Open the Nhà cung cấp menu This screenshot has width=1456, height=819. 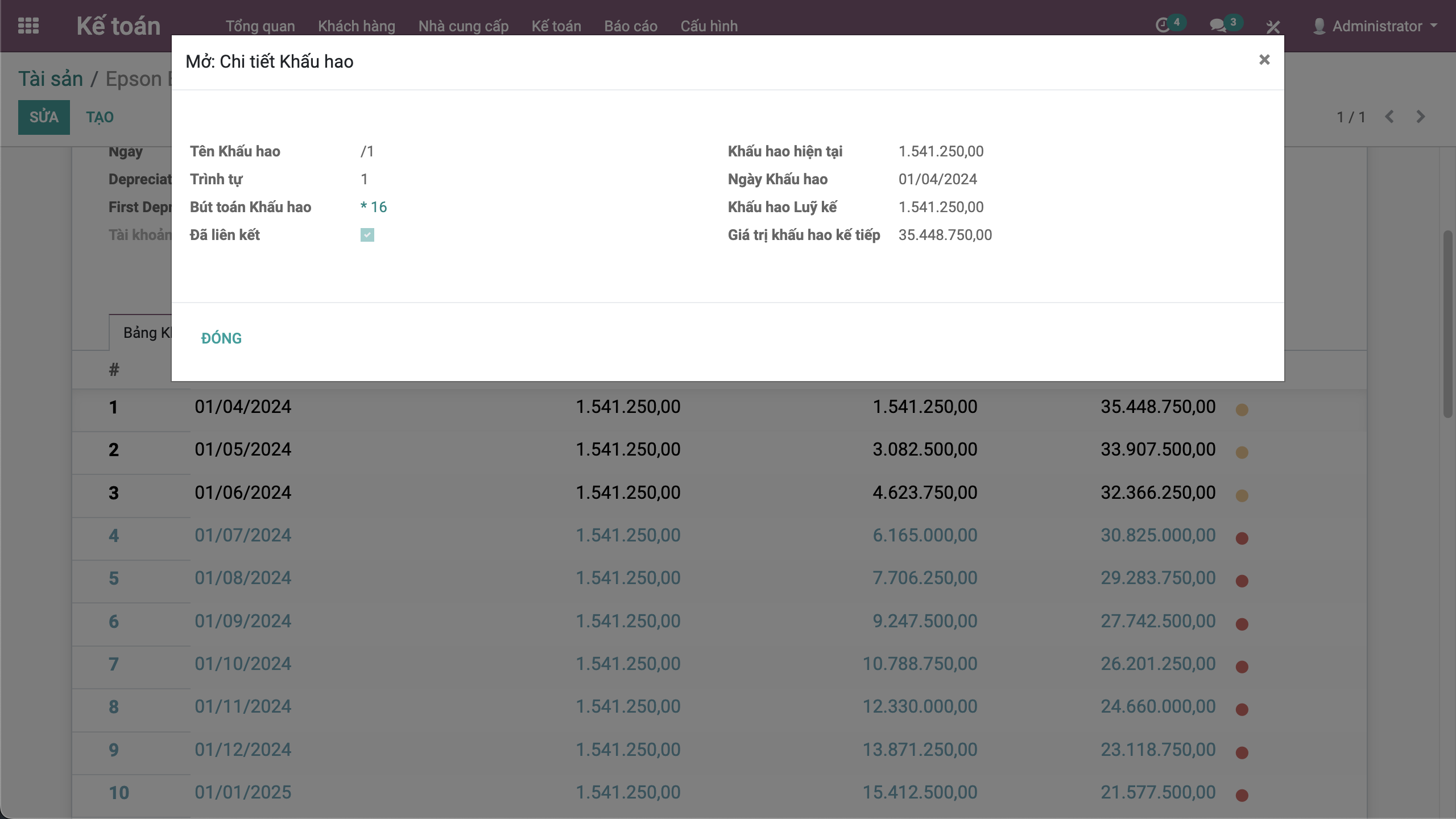tap(463, 26)
